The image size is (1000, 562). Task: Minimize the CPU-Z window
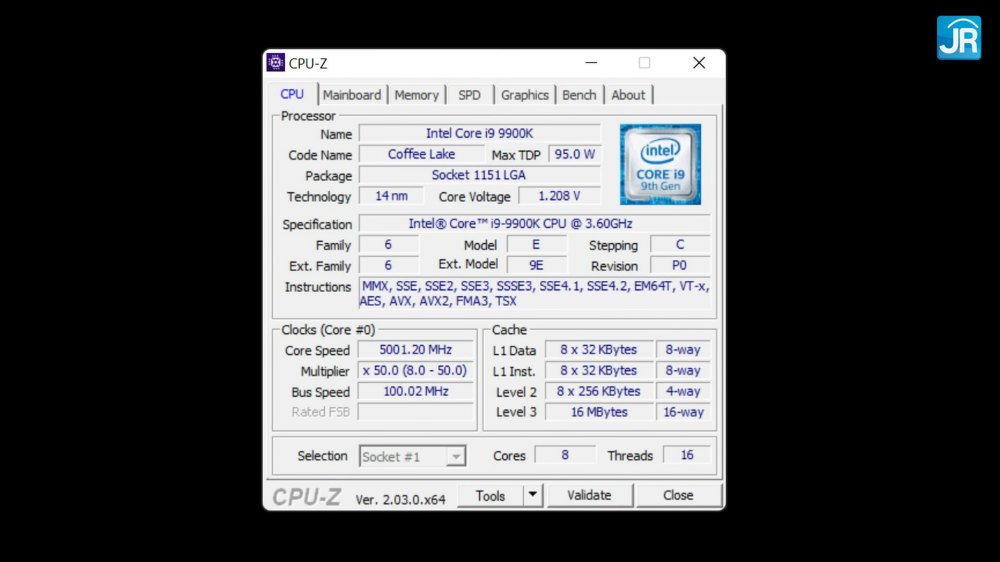[x=591, y=63]
